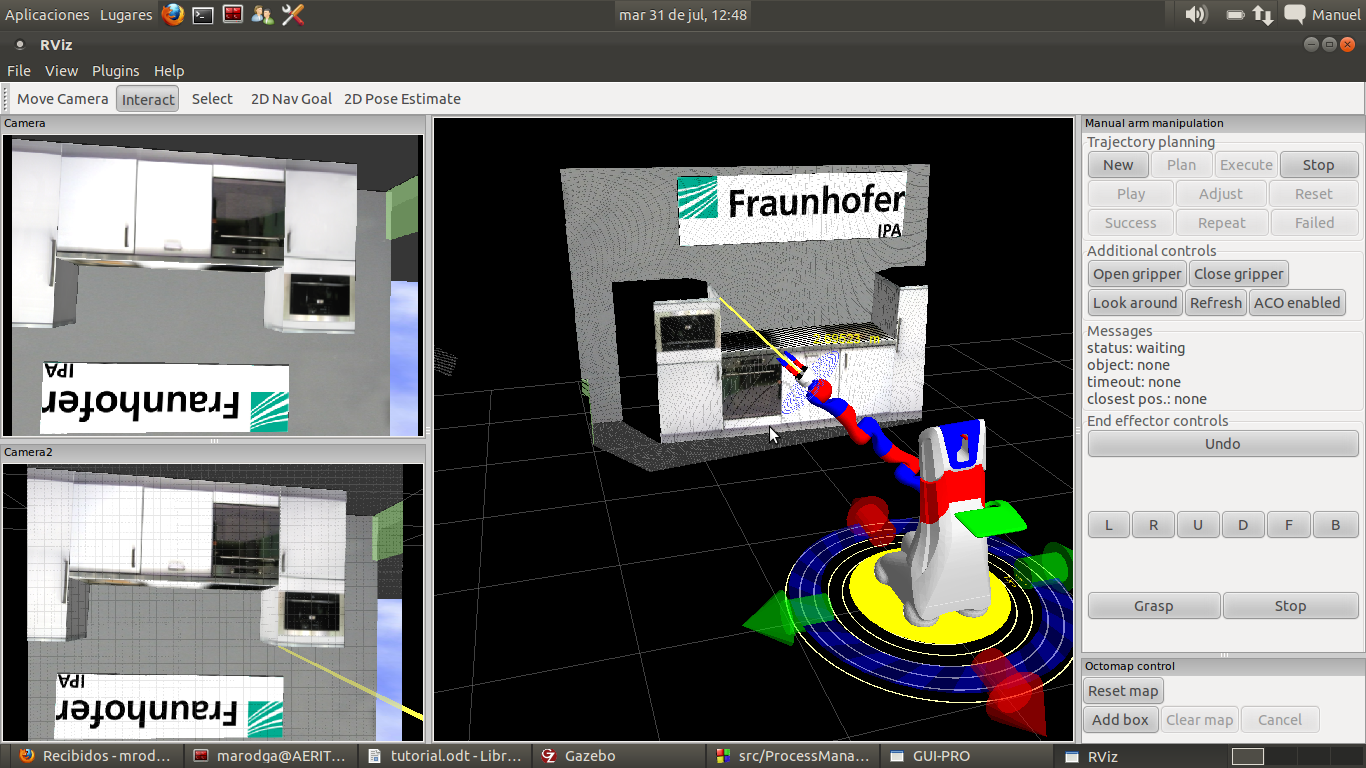Click Open gripper
This screenshot has width=1366, height=768.
pyautogui.click(x=1137, y=274)
